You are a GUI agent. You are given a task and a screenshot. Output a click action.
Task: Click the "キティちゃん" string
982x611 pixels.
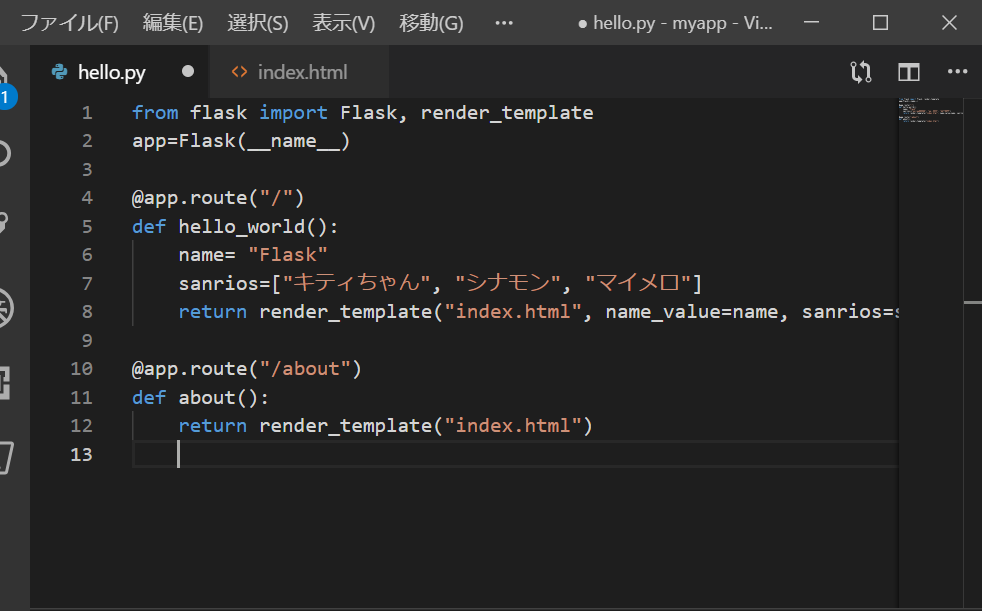click(357, 283)
